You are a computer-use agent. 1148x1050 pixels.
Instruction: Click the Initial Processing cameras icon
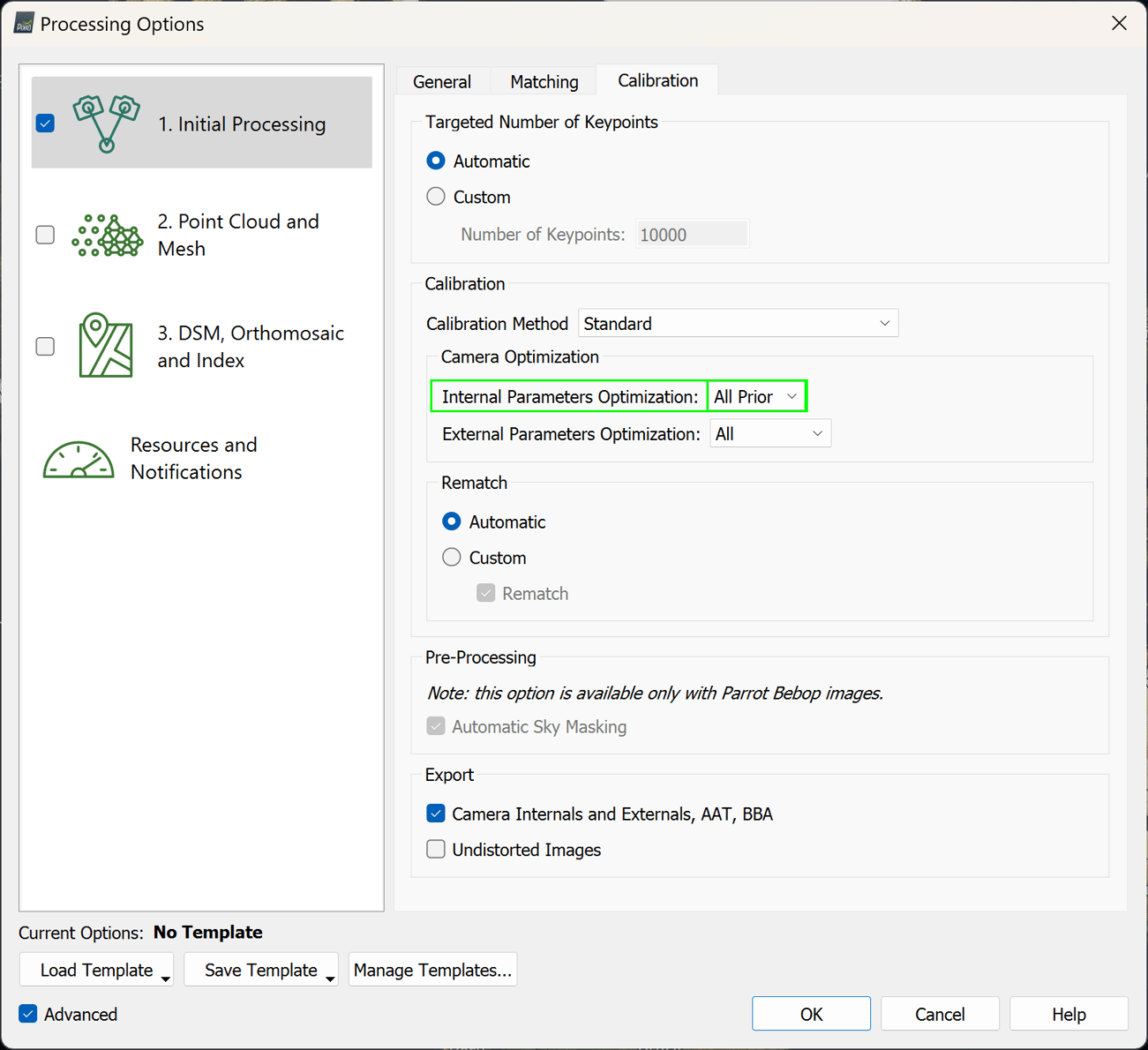click(x=106, y=124)
